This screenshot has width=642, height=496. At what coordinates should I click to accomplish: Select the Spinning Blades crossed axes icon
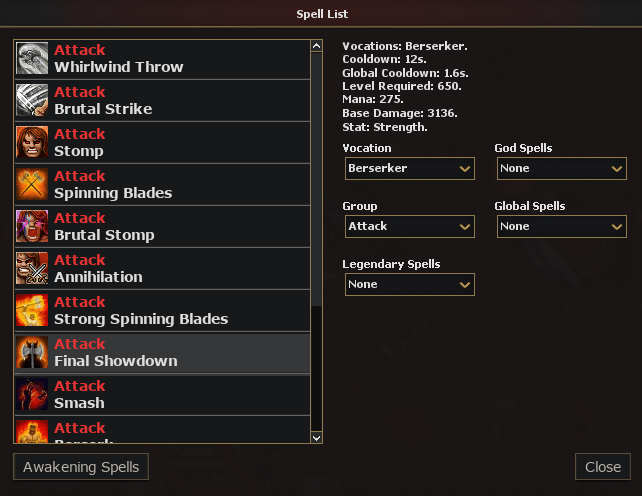[32, 184]
